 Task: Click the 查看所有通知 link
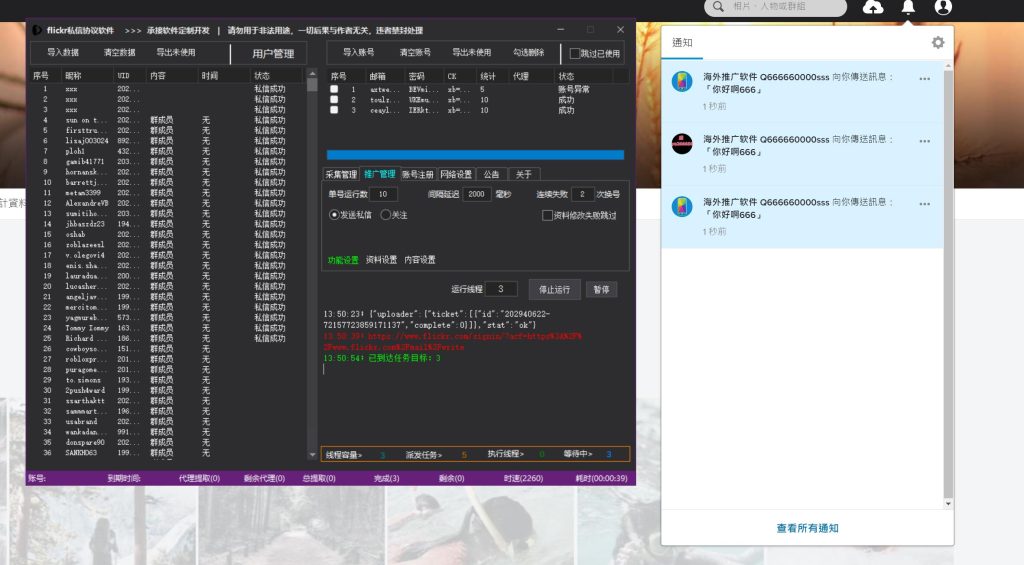tap(807, 528)
